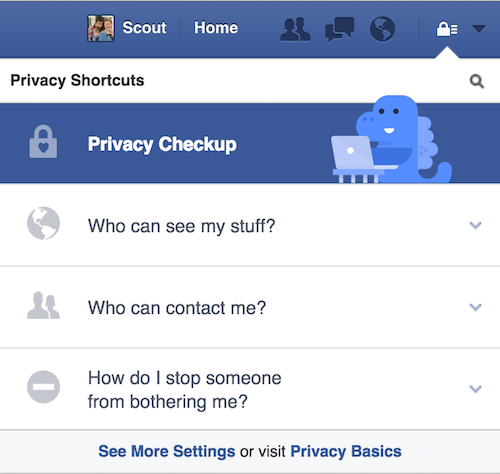Visit the Privacy Basics link
The image size is (500, 474).
tap(346, 451)
